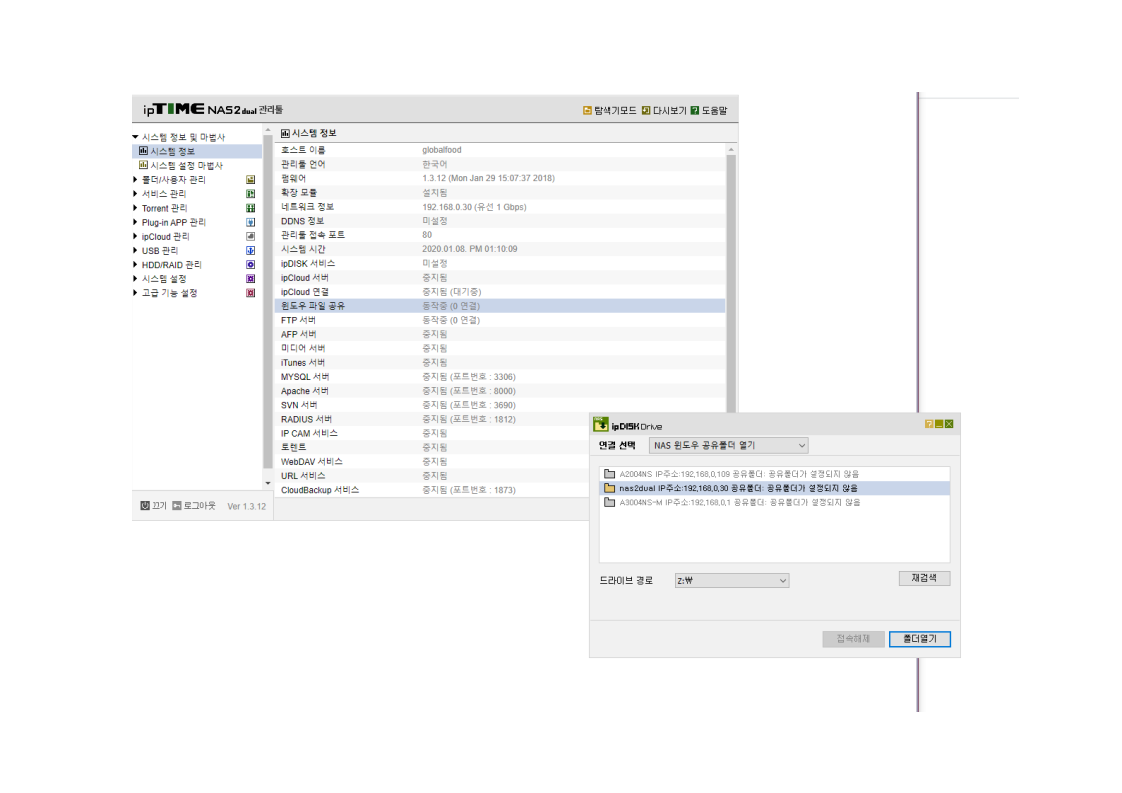This screenshot has height=793, width=1122.
Task: Click the 재검색 rescan button
Action: [x=924, y=578]
